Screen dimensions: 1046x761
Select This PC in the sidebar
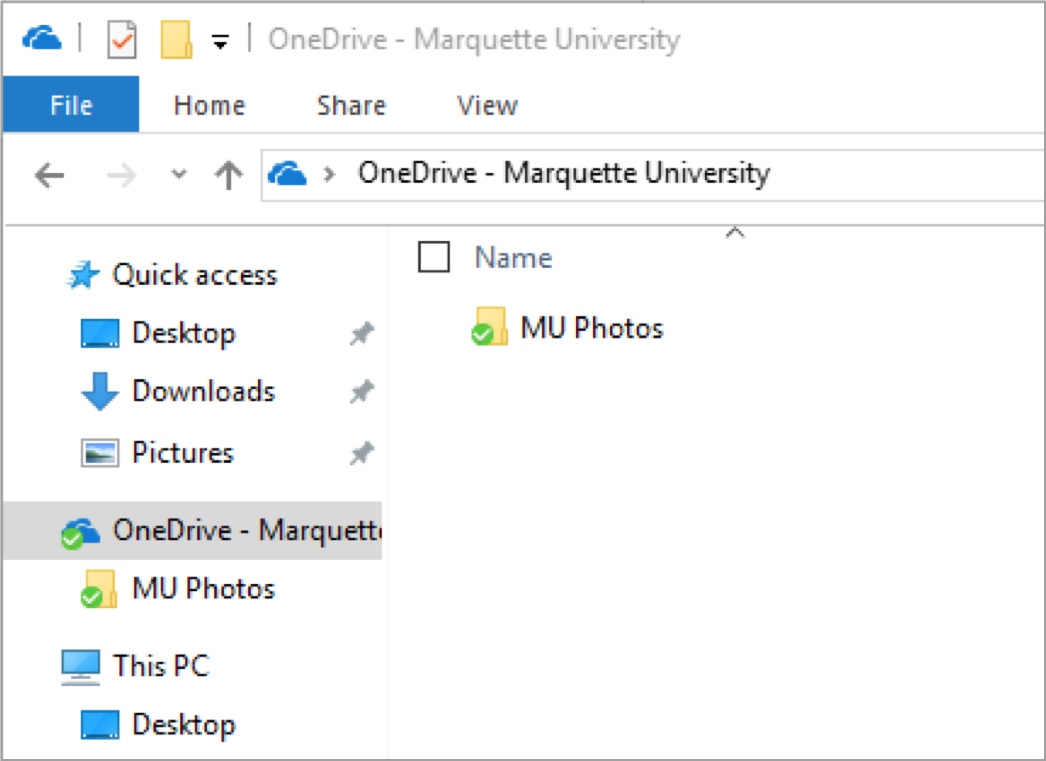pyautogui.click(x=160, y=665)
